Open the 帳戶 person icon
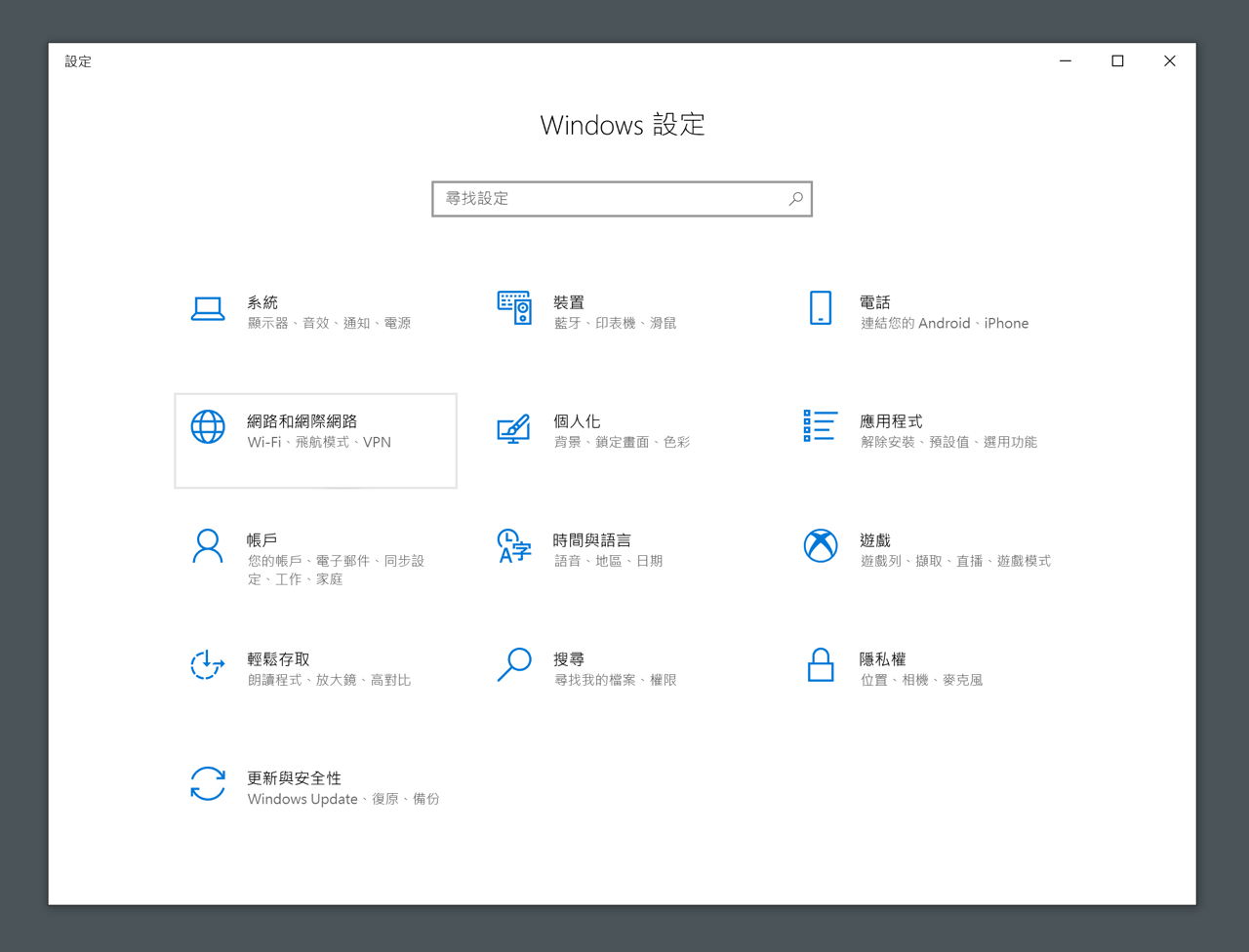 207,546
